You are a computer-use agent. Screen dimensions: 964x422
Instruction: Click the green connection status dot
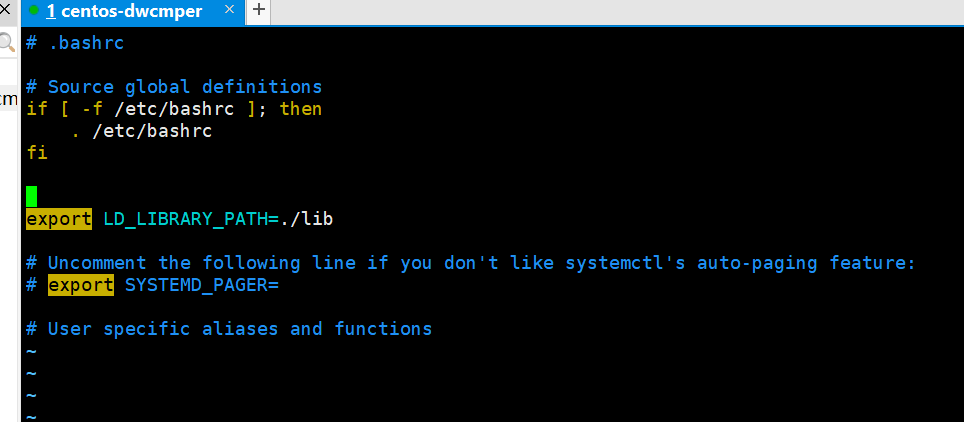[34, 11]
